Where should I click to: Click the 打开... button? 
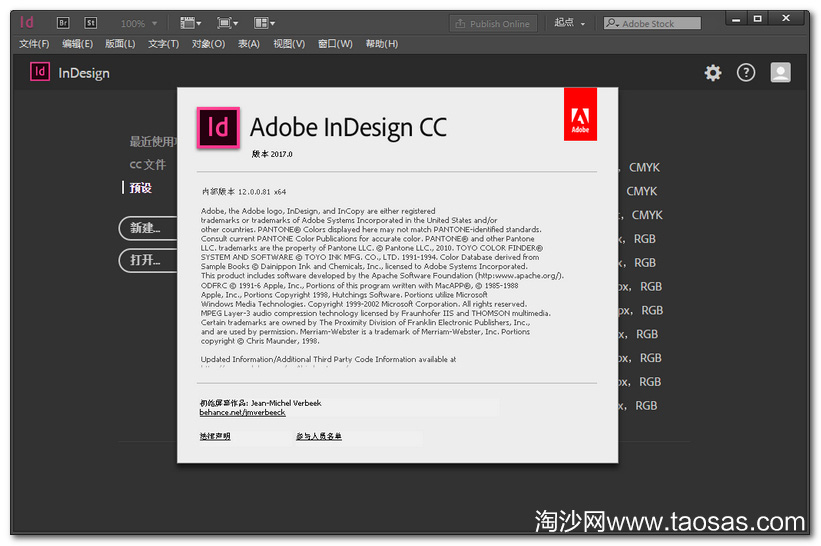click(x=148, y=260)
